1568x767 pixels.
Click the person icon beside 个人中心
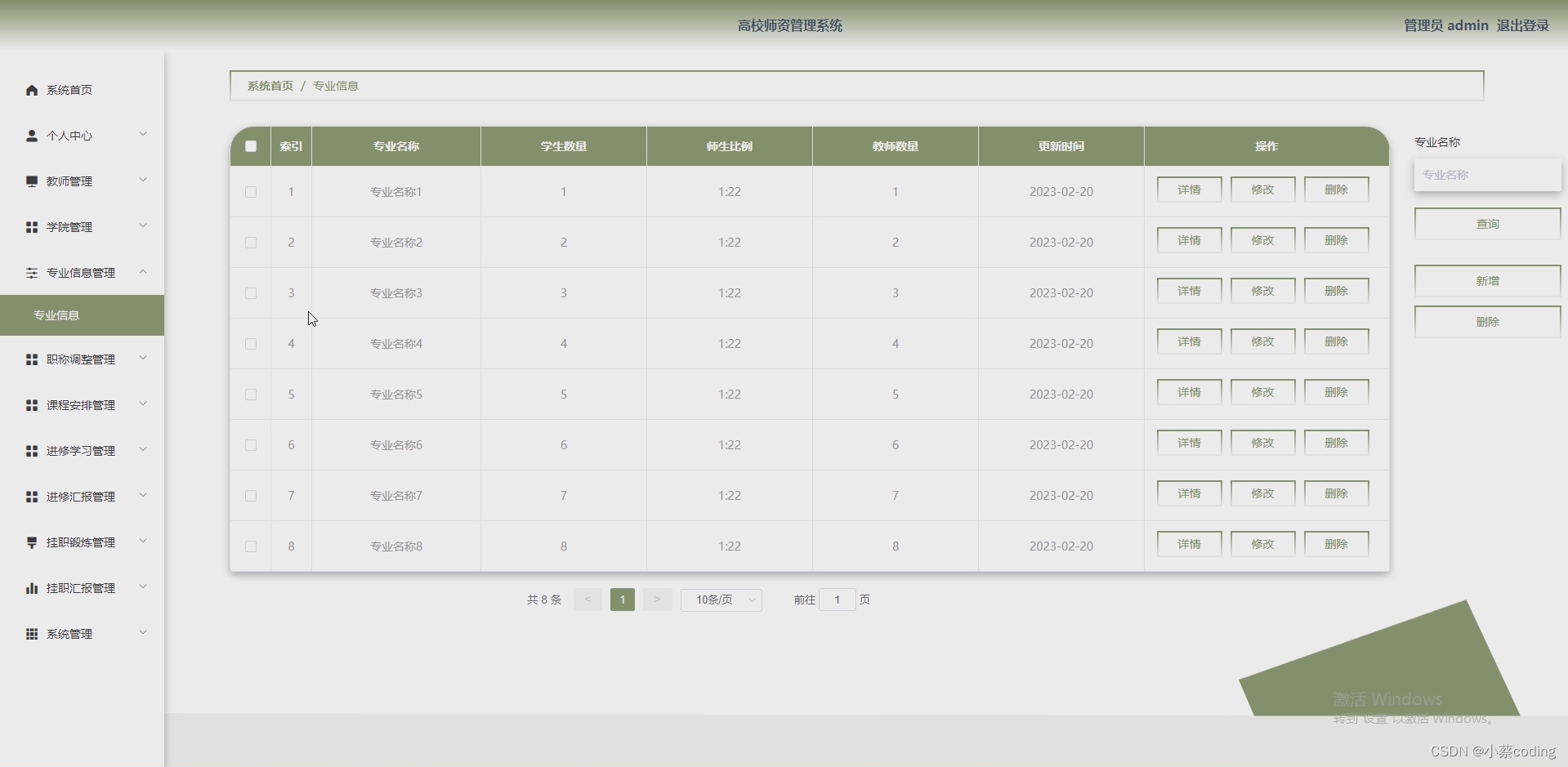[x=32, y=136]
